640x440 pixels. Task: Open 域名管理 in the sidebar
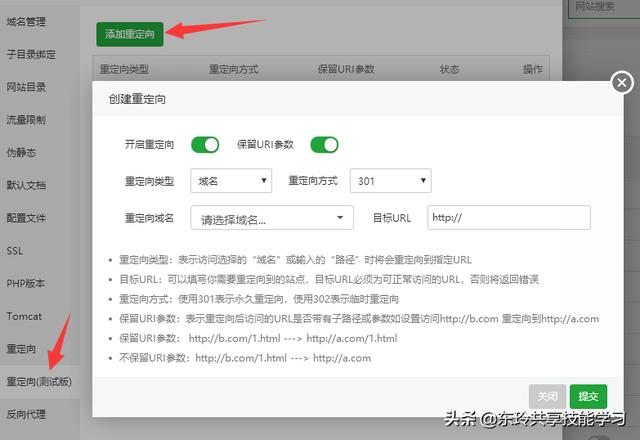coord(26,22)
